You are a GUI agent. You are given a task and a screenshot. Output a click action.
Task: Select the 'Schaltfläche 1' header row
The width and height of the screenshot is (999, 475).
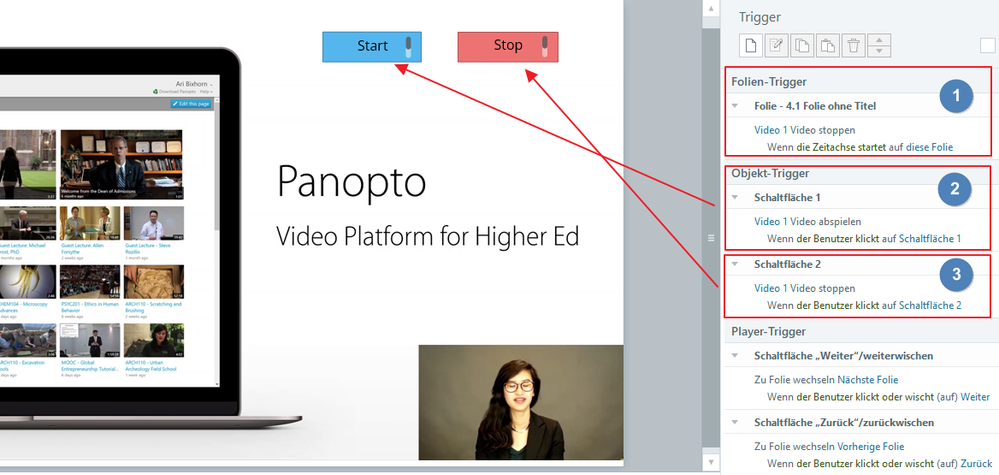[859, 197]
